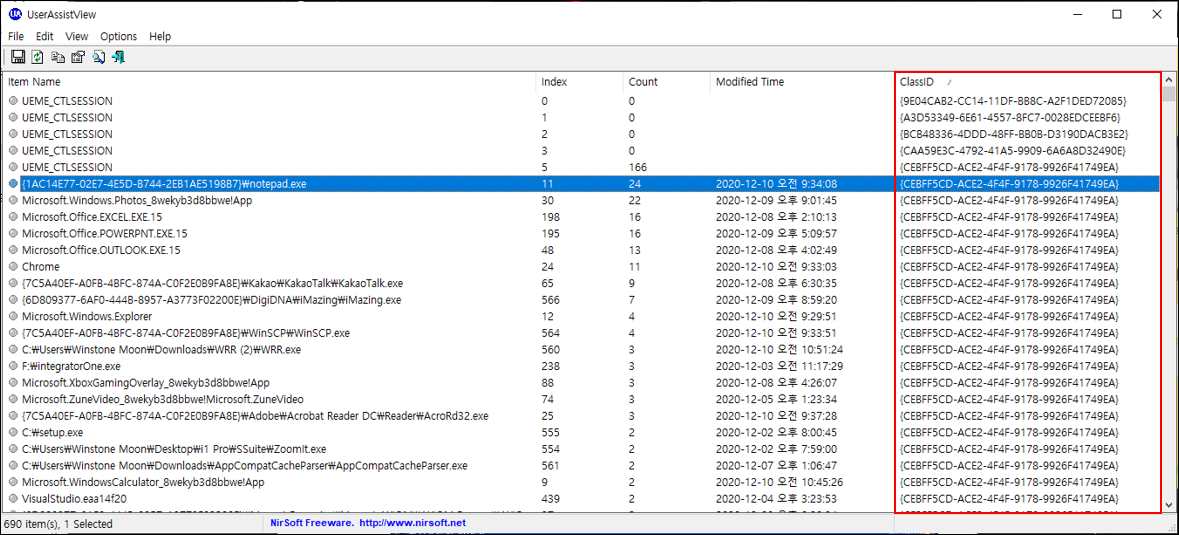This screenshot has width=1179, height=535.
Task: Select the AcroRd32.exe item name
Action: pyautogui.click(x=256, y=416)
